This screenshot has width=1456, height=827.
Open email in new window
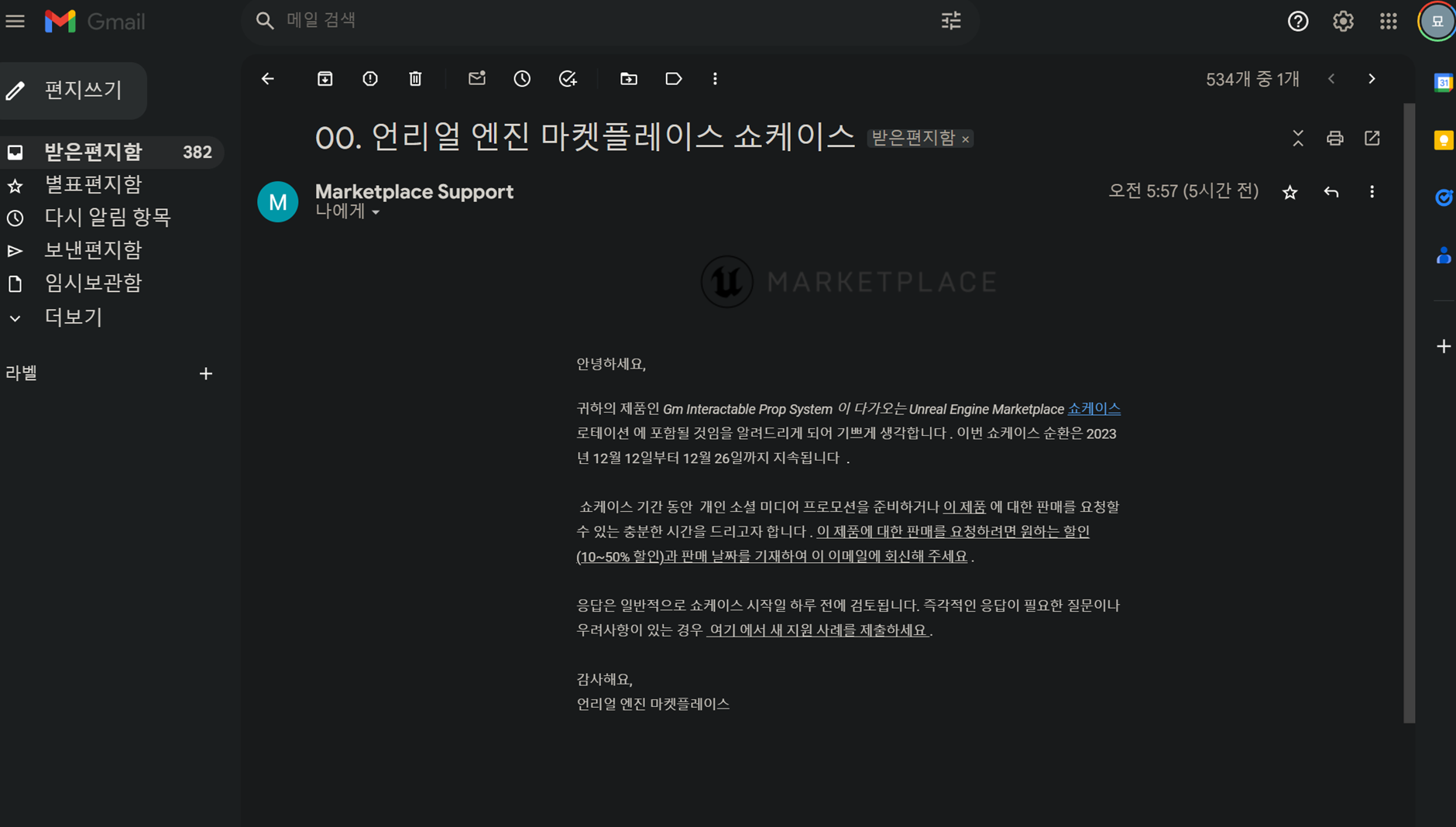(1372, 138)
